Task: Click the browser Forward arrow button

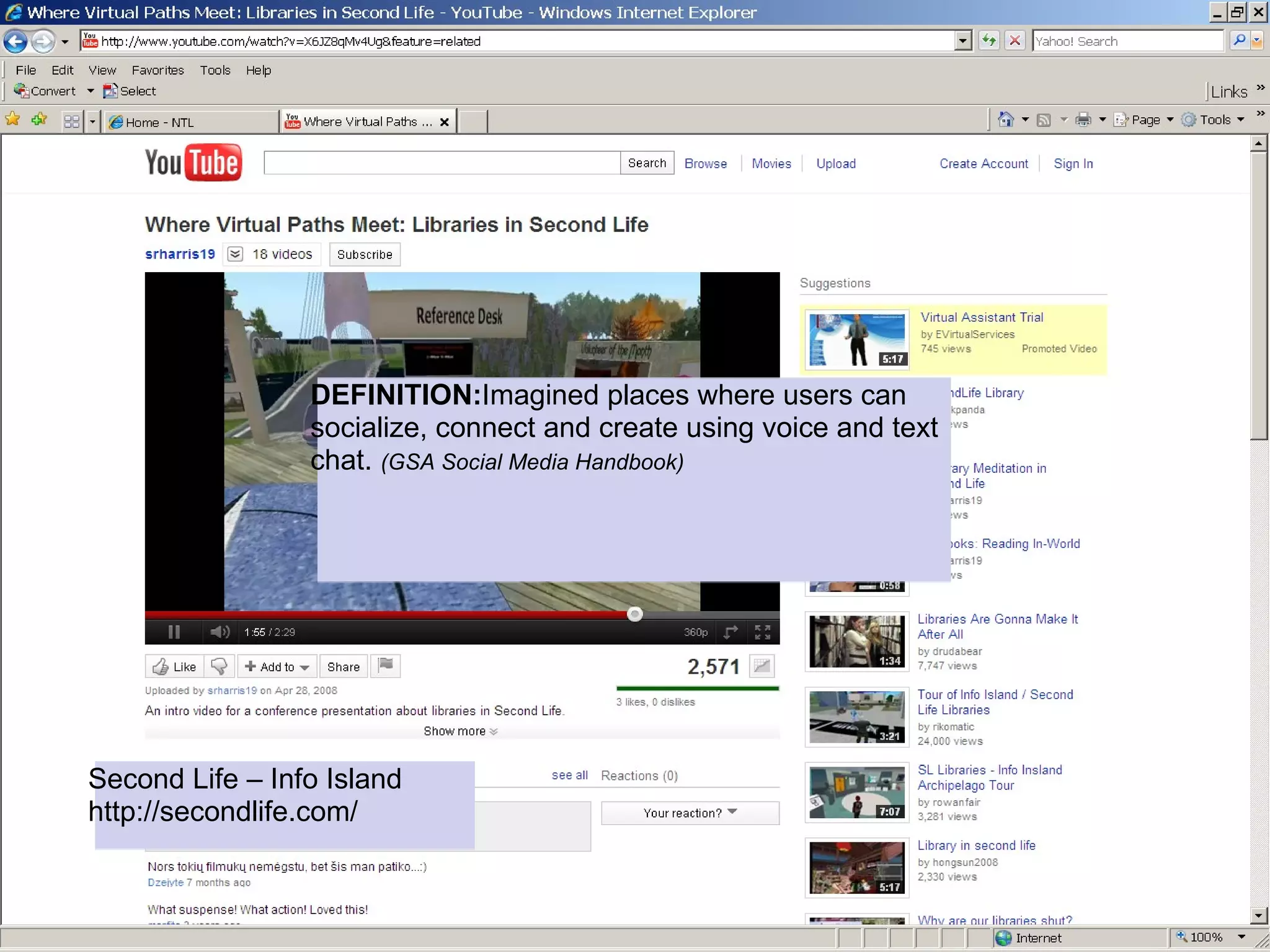Action: tap(43, 42)
